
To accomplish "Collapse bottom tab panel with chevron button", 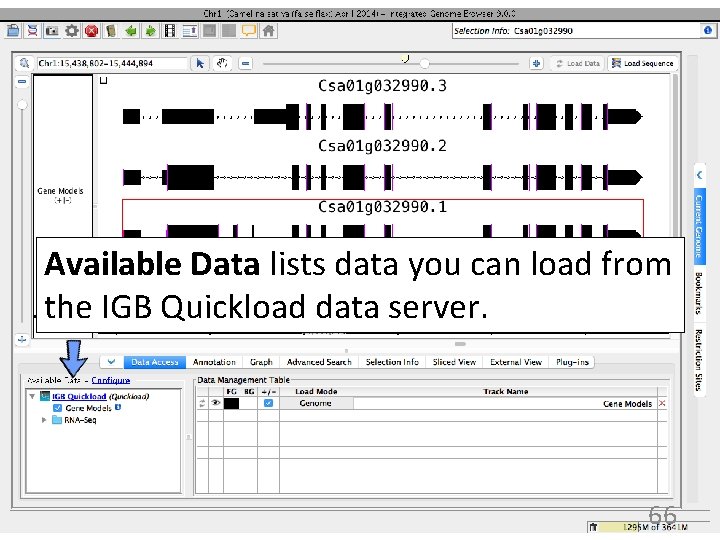I will [111, 362].
